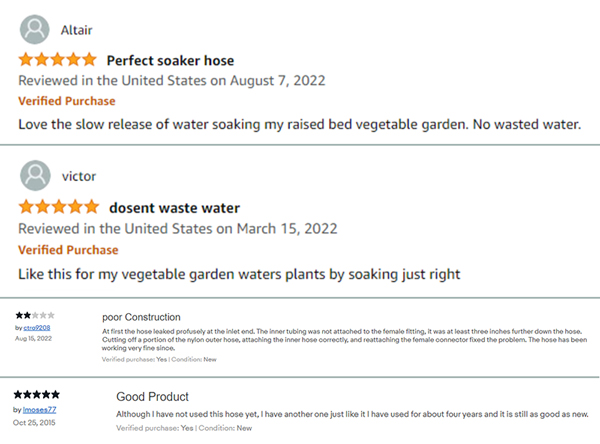Click five-star rating on Altair's review
The width and height of the screenshot is (600, 444).
[x=57, y=60]
